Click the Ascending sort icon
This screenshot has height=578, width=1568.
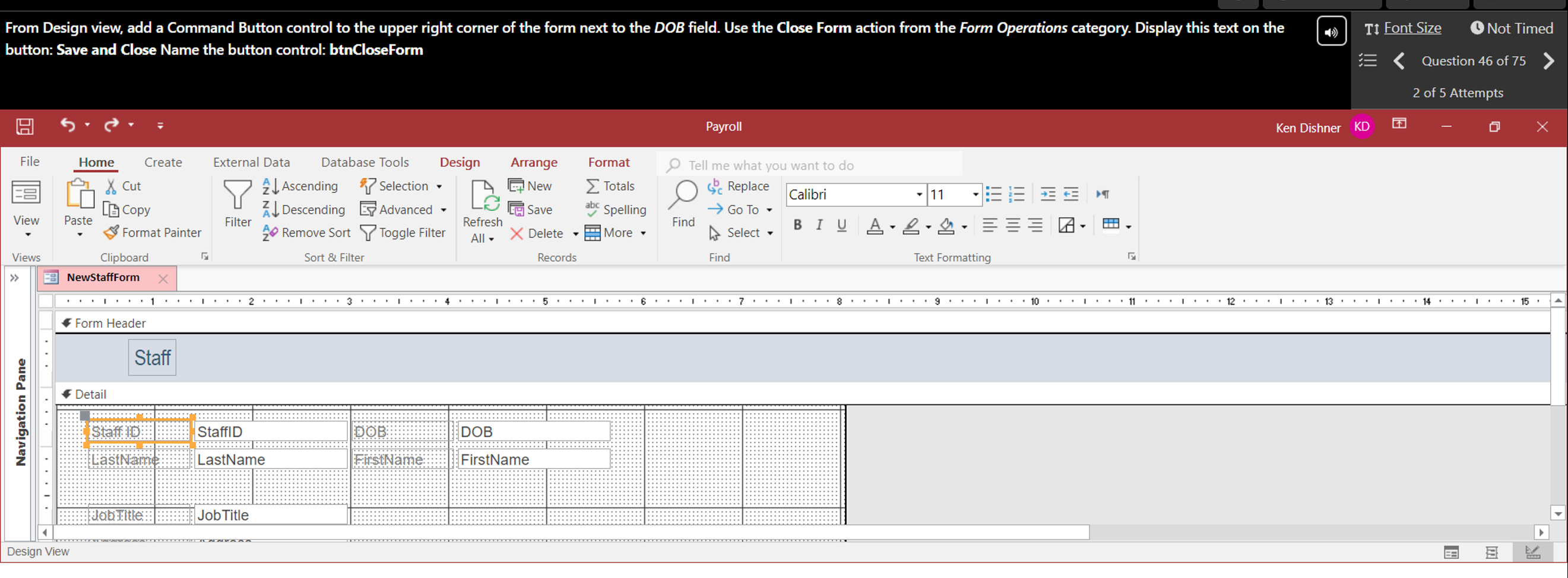click(271, 186)
